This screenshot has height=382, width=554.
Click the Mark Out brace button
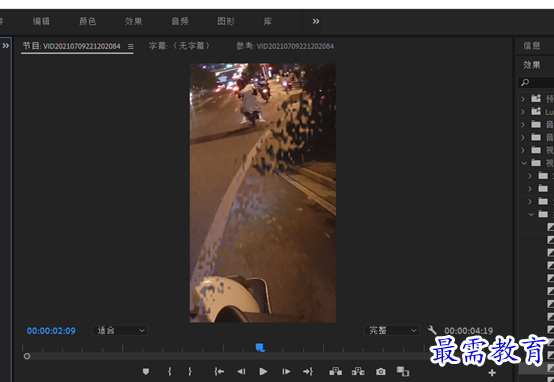coord(190,371)
